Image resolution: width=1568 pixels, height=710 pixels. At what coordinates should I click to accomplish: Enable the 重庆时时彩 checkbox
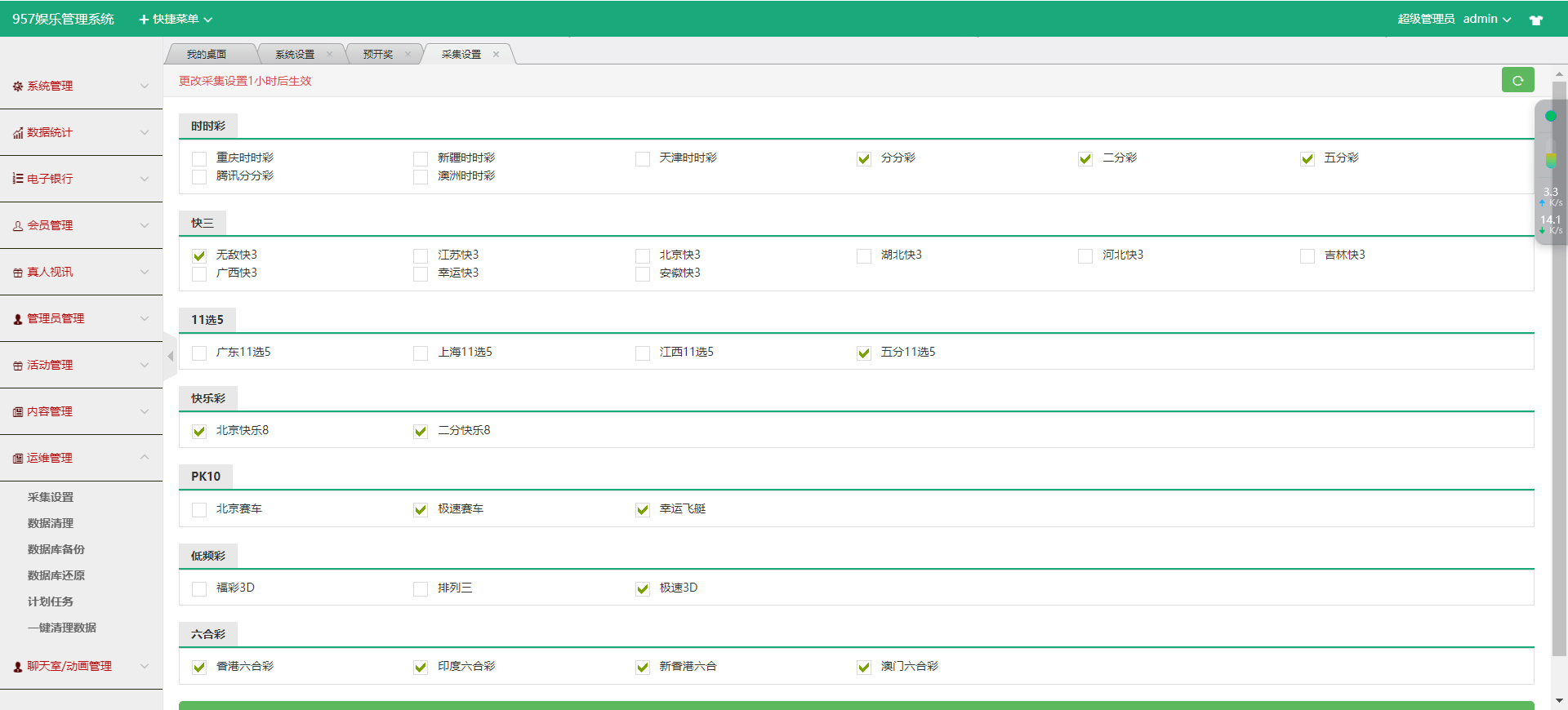199,158
